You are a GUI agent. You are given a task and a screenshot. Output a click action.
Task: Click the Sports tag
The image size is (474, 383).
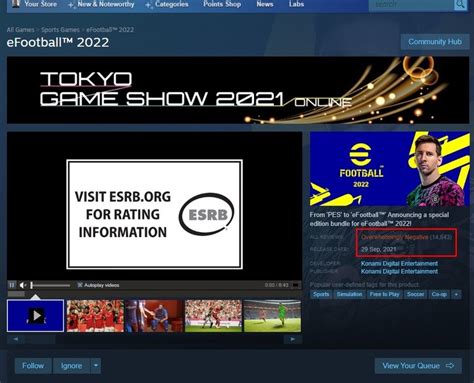click(x=321, y=294)
